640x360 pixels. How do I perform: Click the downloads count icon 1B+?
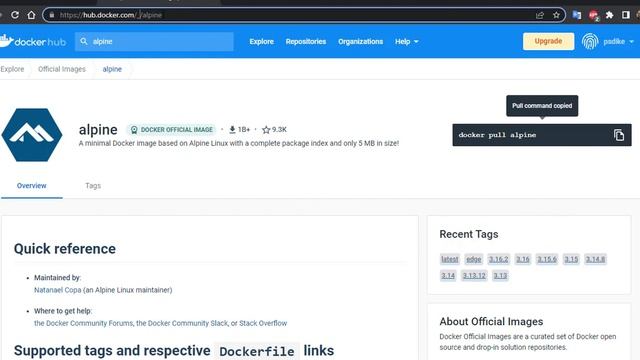(x=232, y=129)
